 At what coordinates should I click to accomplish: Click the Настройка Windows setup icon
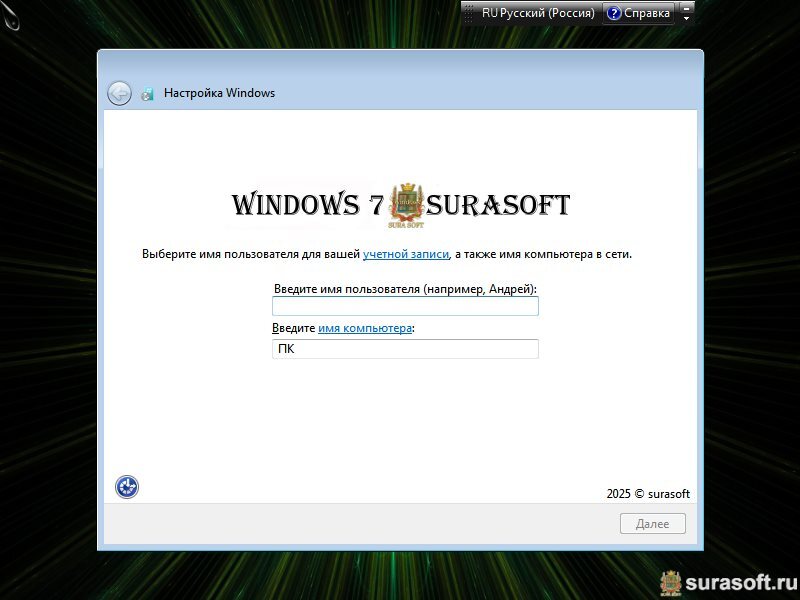[x=147, y=94]
